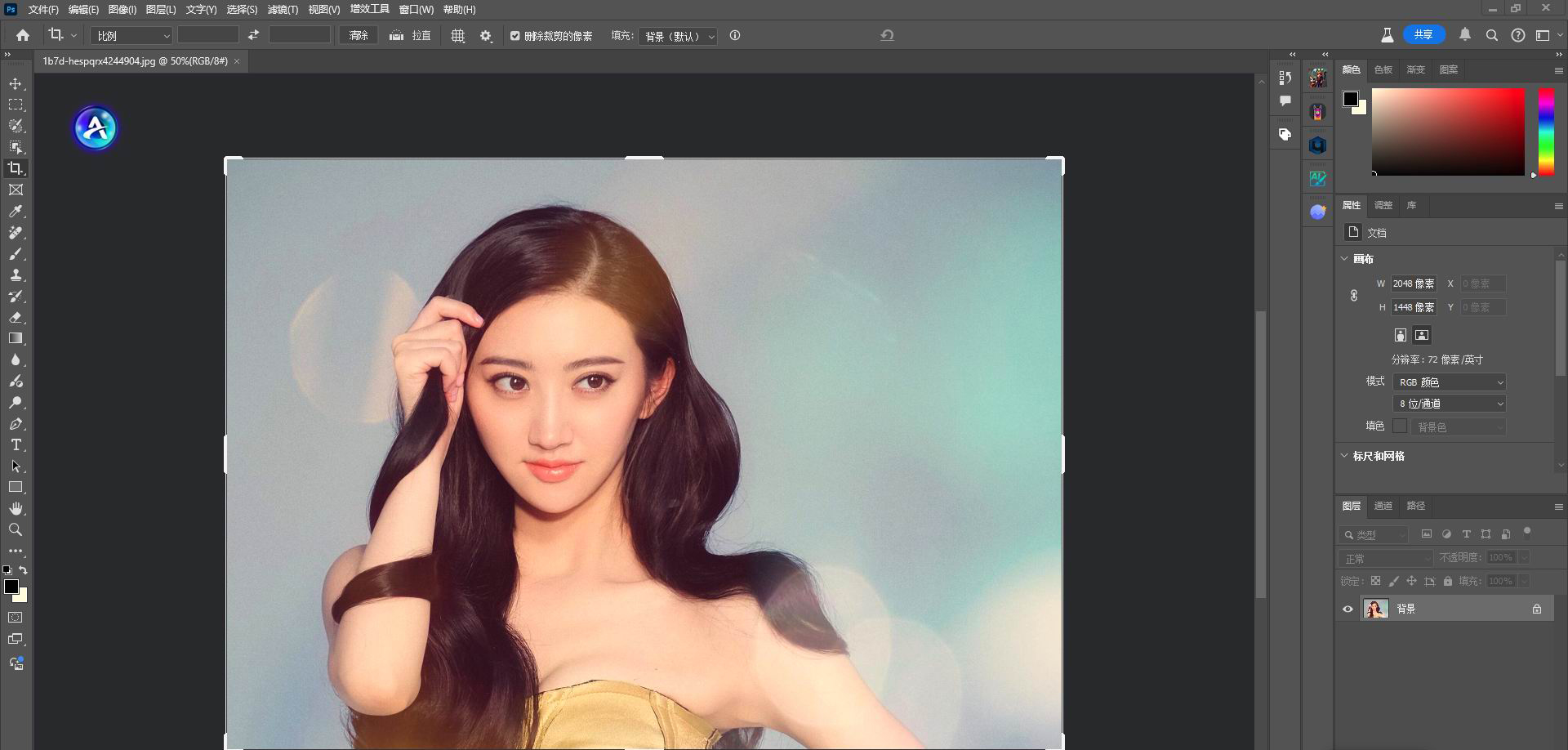Toggle the width-height link icon
Image resolution: width=1568 pixels, height=750 pixels.
pyautogui.click(x=1354, y=296)
